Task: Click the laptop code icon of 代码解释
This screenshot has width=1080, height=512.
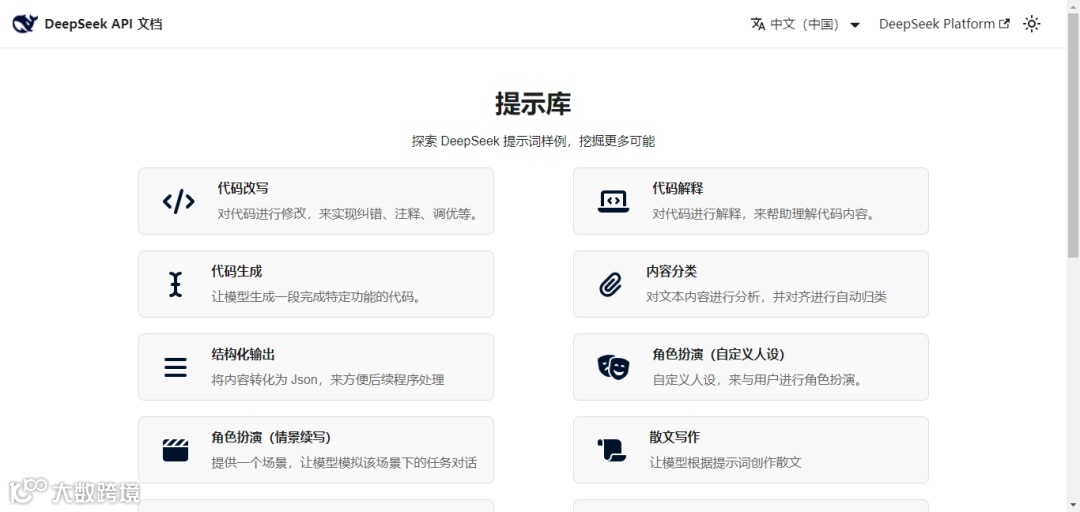Action: tap(613, 201)
